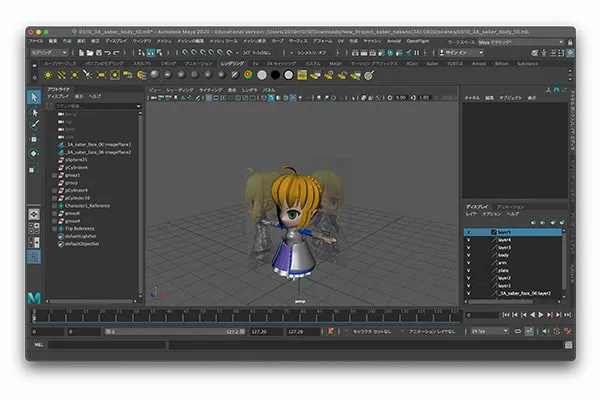600x400 pixels.
Task: Toggle visibility V of layer5
Action: pos(468,232)
